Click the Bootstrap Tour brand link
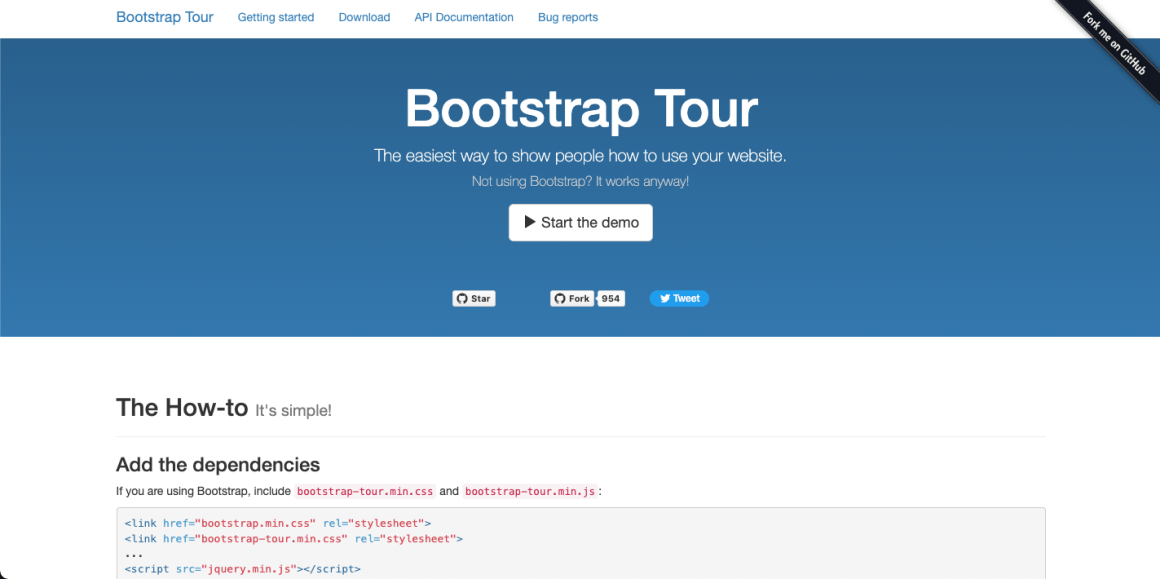The image size is (1160, 579). (x=164, y=17)
